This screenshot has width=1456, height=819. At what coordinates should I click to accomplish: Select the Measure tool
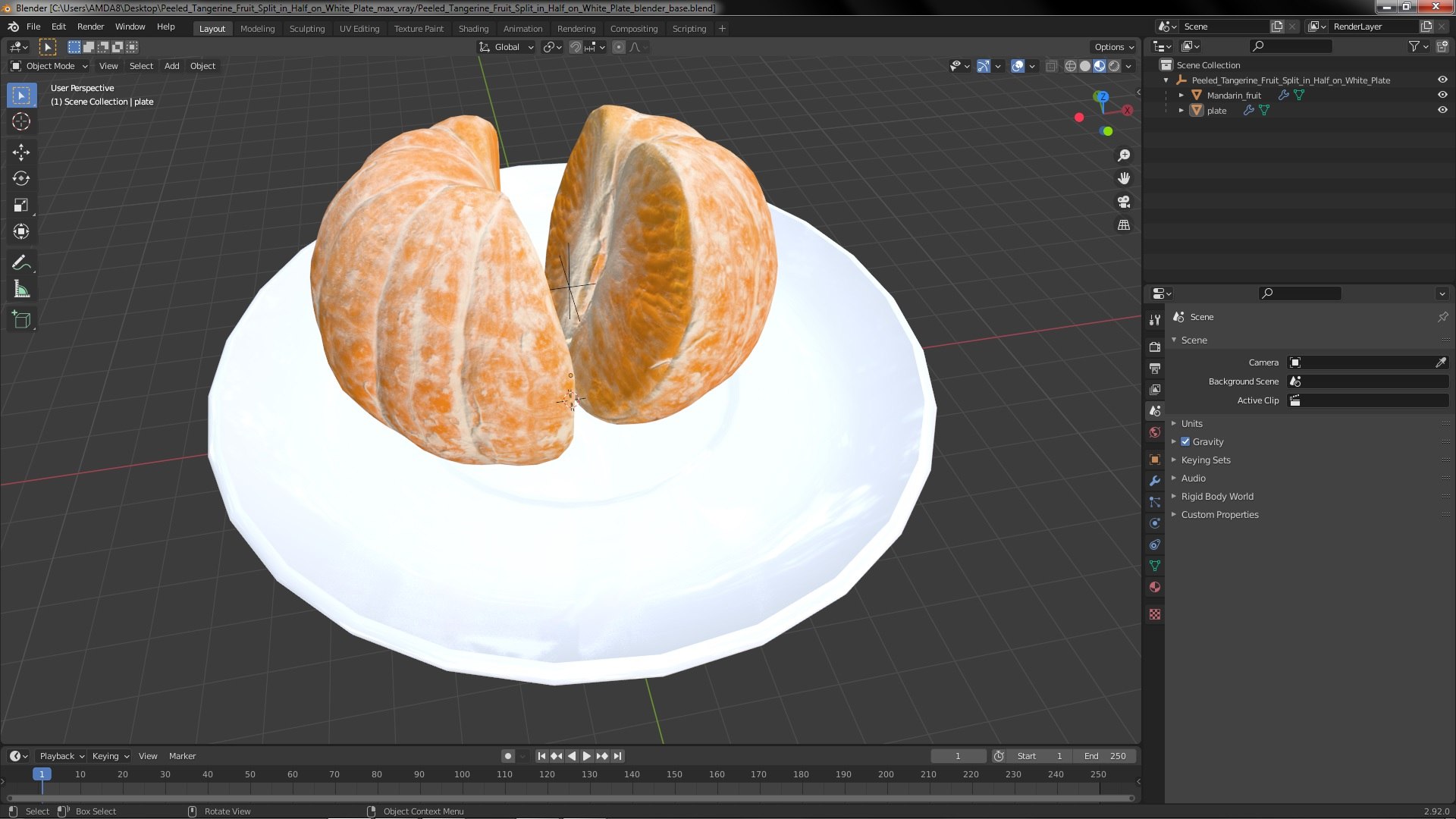[21, 290]
